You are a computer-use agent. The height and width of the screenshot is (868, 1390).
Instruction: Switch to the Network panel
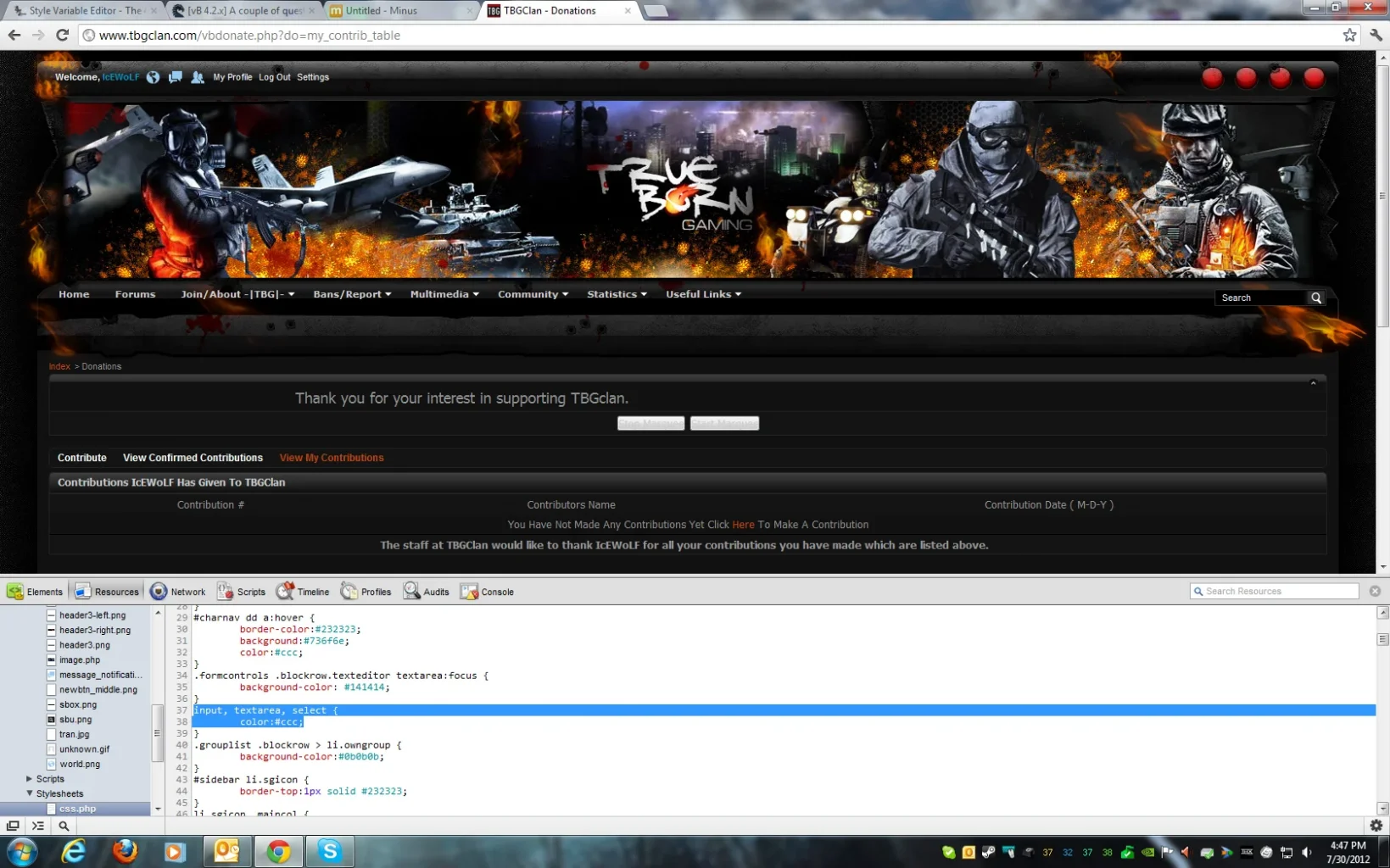tap(178, 592)
